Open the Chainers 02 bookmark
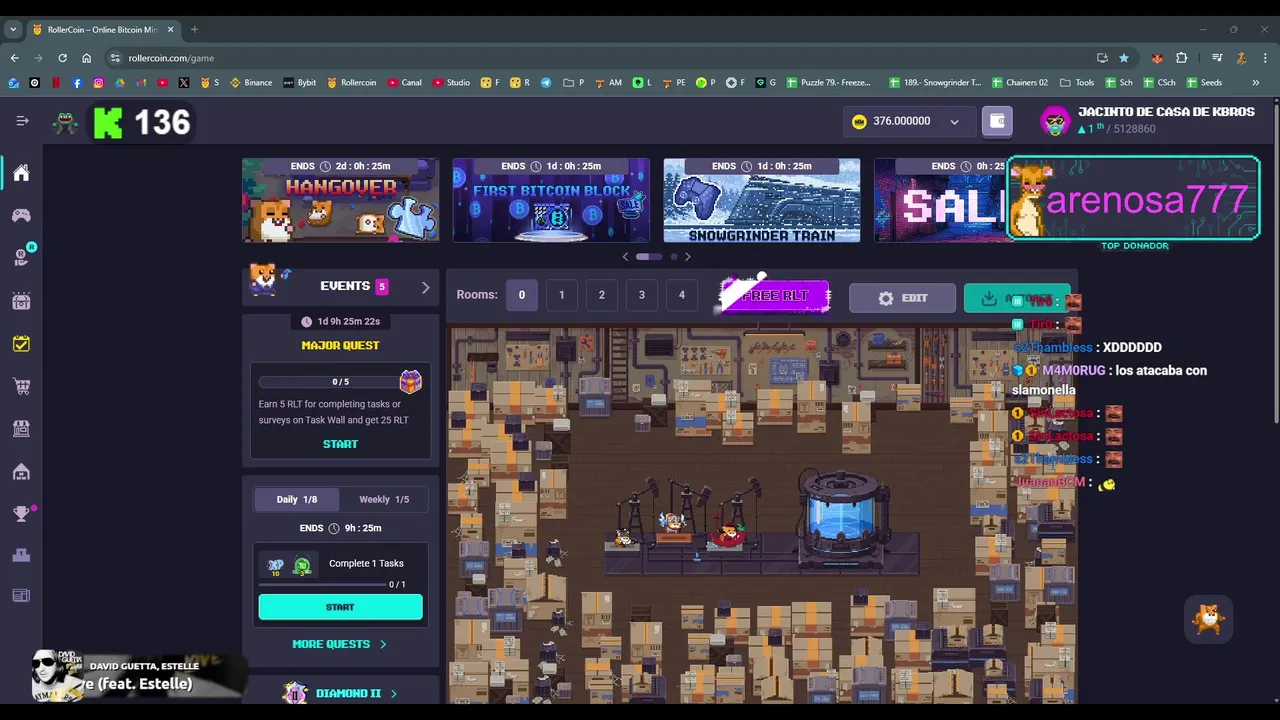 coord(1020,82)
